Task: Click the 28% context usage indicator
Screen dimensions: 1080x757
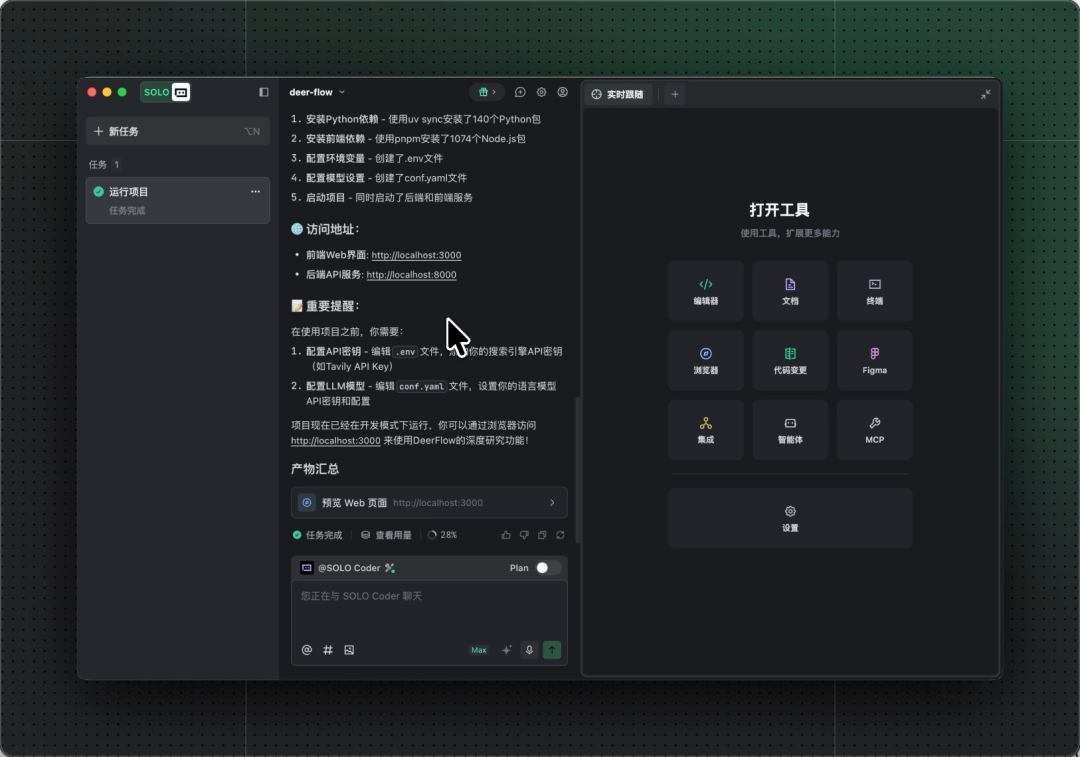Action: coord(442,535)
